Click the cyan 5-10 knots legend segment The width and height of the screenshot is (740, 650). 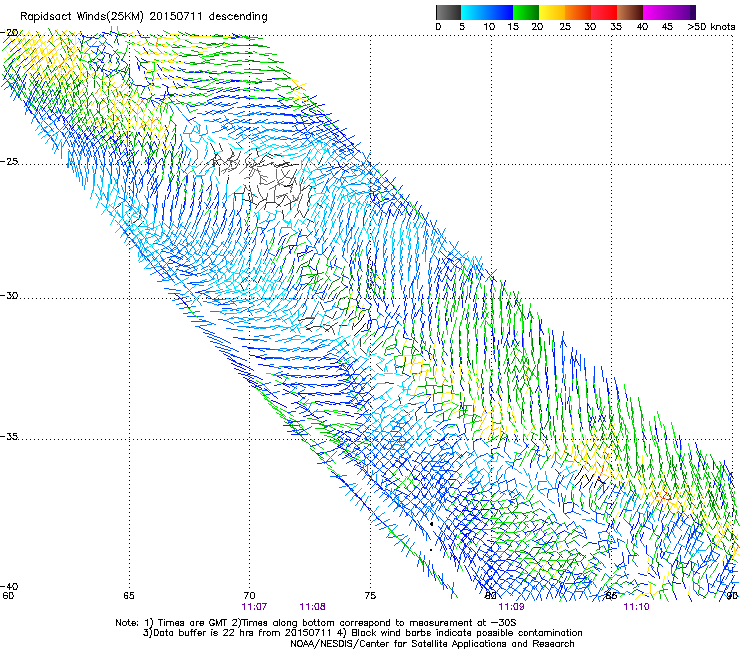[x=474, y=12]
